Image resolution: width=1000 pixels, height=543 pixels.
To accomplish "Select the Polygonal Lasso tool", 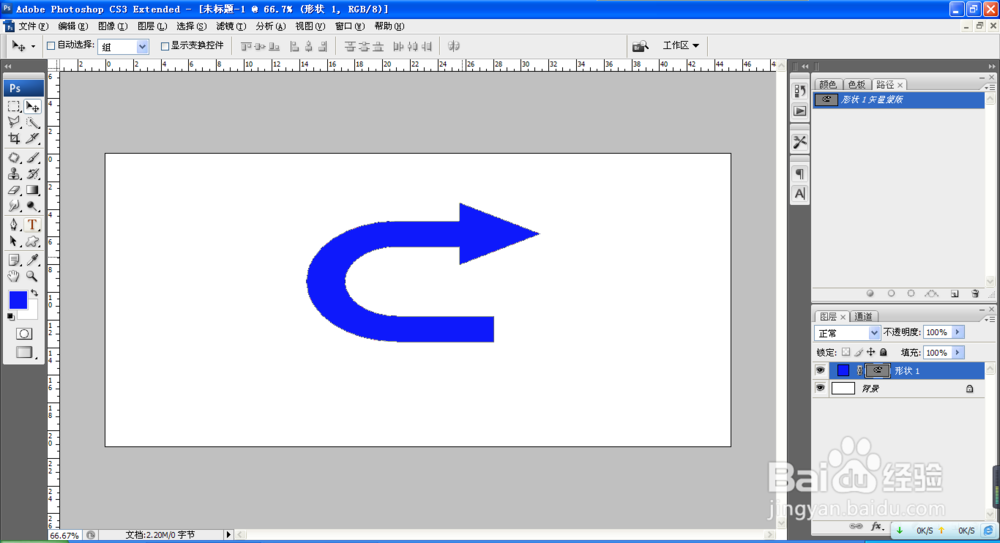I will [14, 123].
